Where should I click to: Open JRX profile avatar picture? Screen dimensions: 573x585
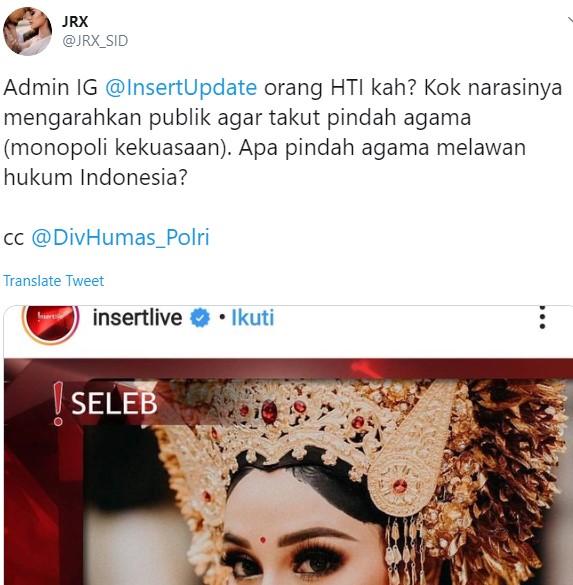coord(27,31)
